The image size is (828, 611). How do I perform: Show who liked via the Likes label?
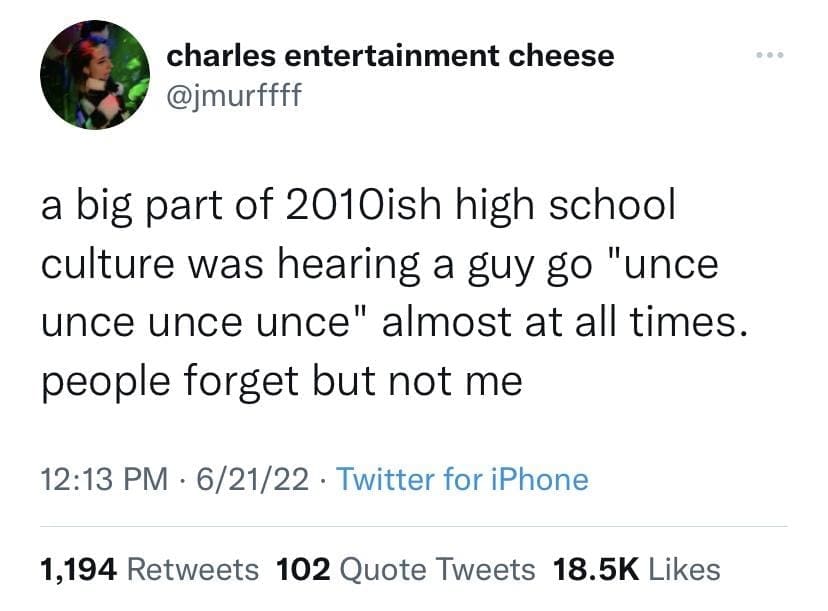coord(684,569)
